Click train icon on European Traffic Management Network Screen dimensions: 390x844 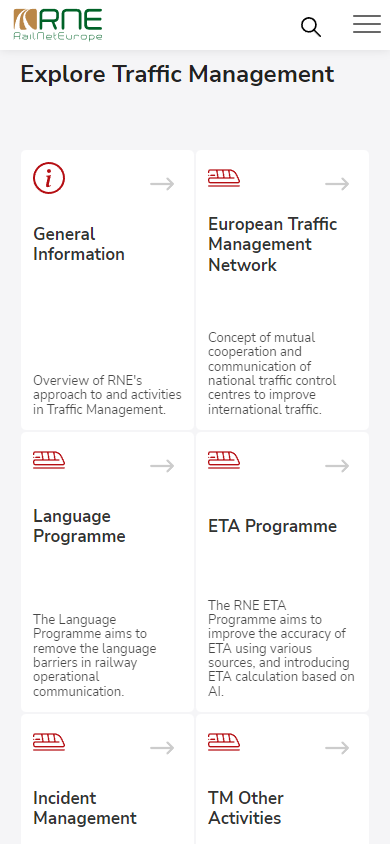click(x=224, y=178)
